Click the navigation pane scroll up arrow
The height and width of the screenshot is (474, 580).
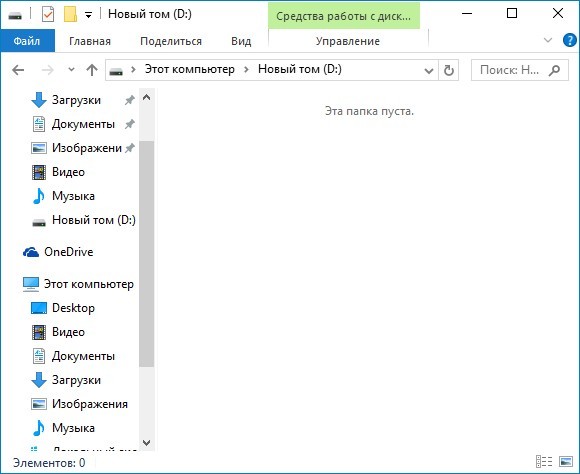tap(146, 97)
